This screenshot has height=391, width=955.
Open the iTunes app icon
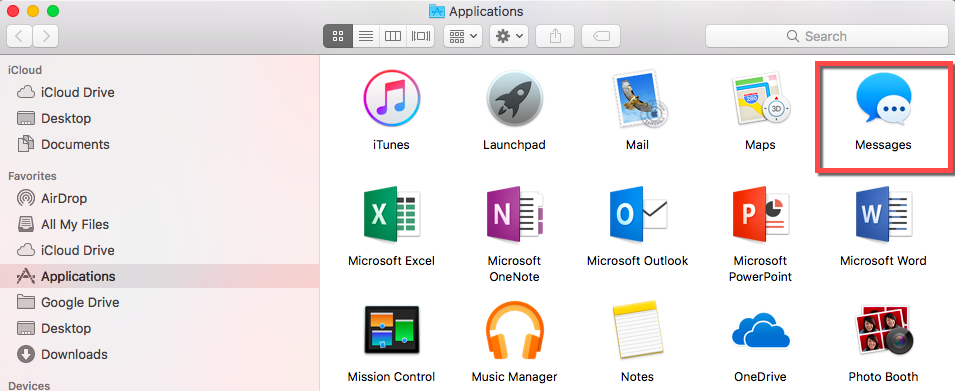(x=392, y=98)
